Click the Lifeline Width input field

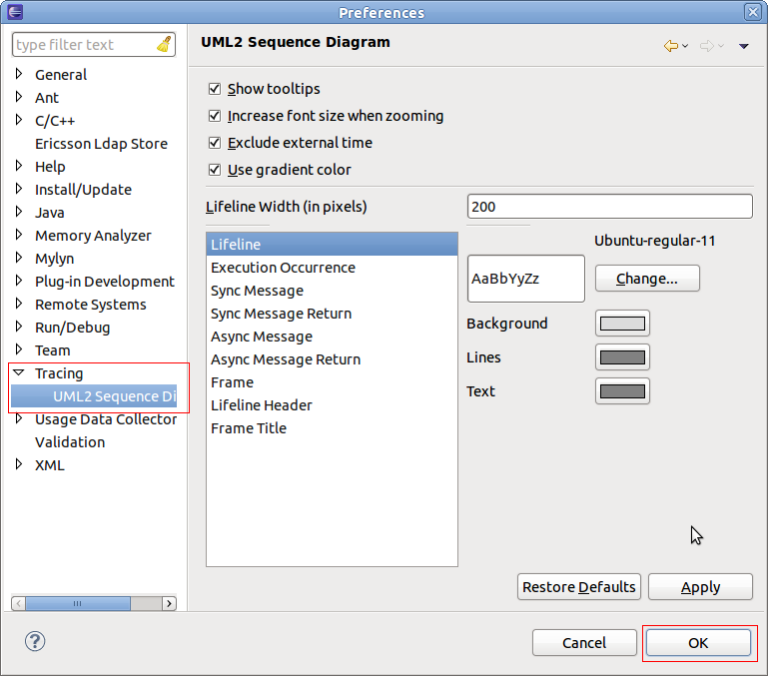point(609,207)
